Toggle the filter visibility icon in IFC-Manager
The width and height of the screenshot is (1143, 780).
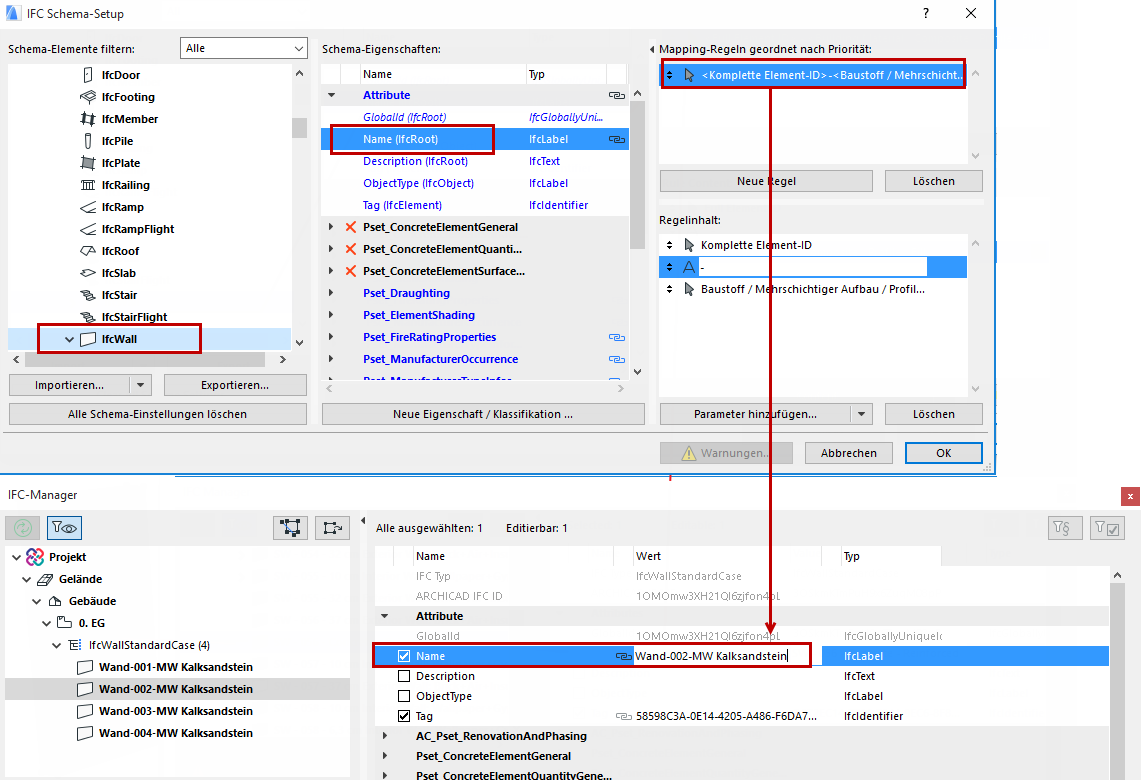(x=64, y=528)
